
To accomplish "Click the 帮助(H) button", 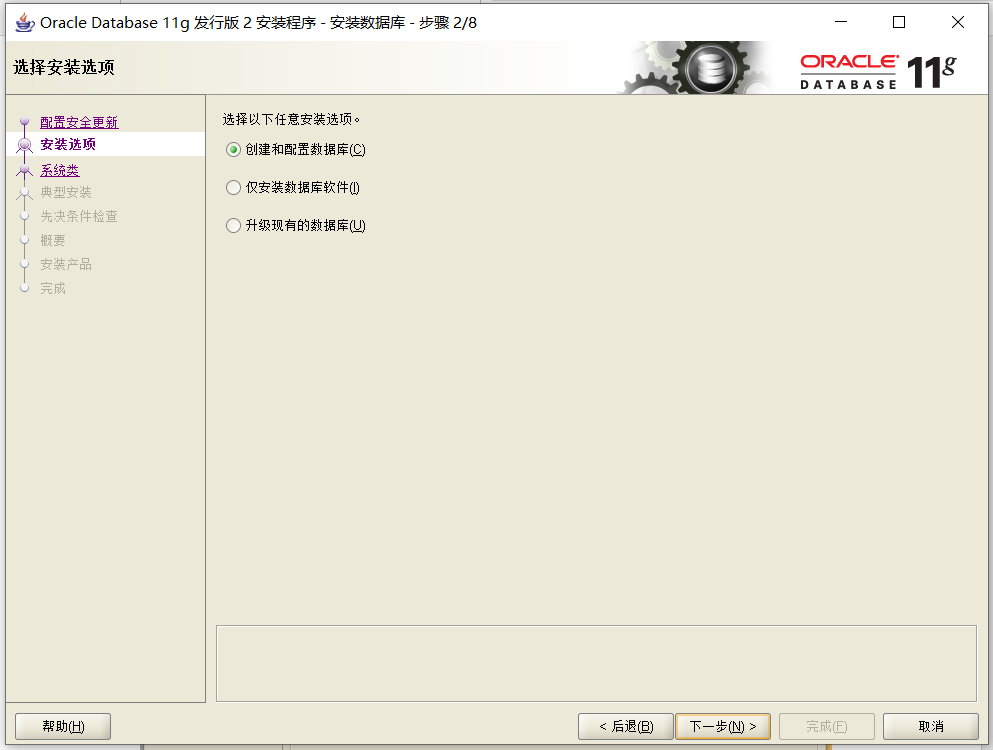I will pyautogui.click(x=63, y=727).
